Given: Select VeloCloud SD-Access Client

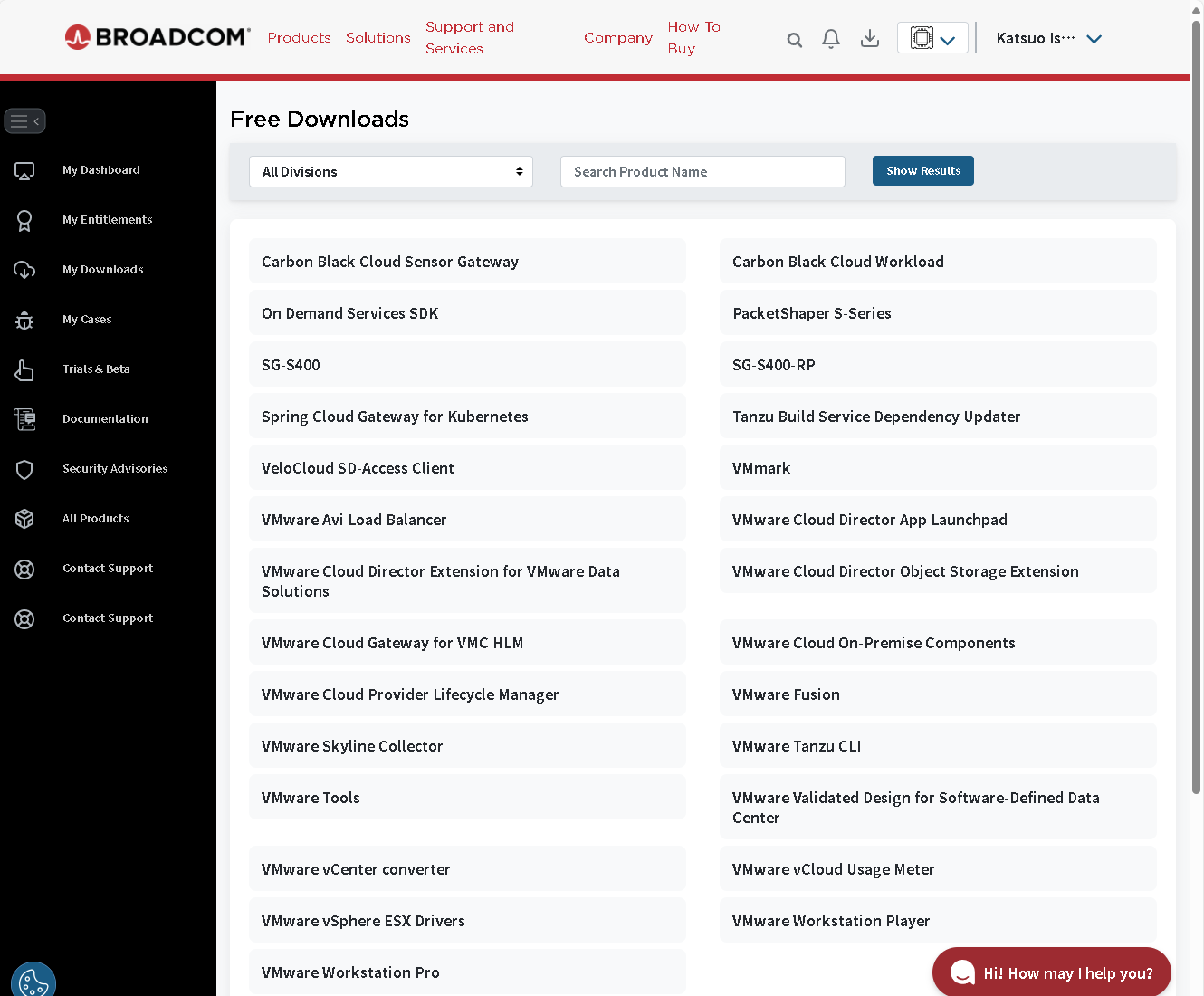Looking at the screenshot, I should 467,468.
